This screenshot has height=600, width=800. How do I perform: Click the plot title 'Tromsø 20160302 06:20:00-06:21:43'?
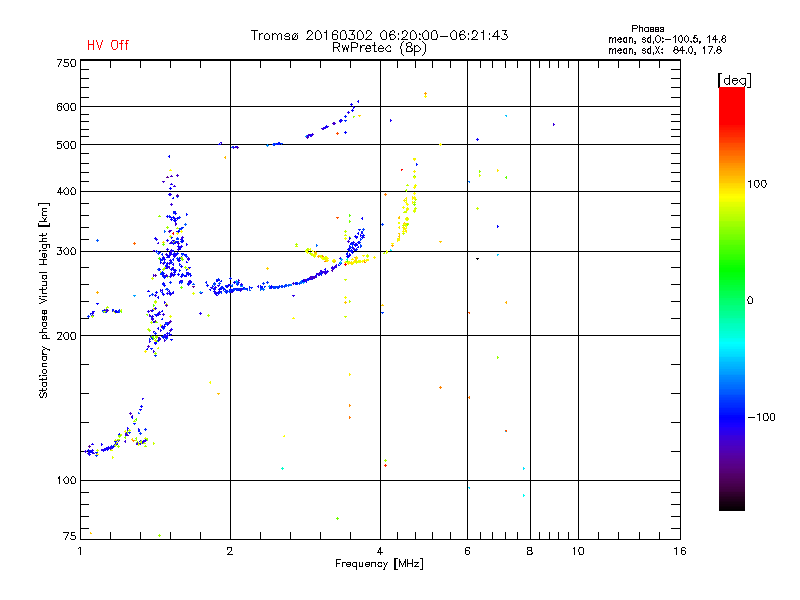coord(380,35)
